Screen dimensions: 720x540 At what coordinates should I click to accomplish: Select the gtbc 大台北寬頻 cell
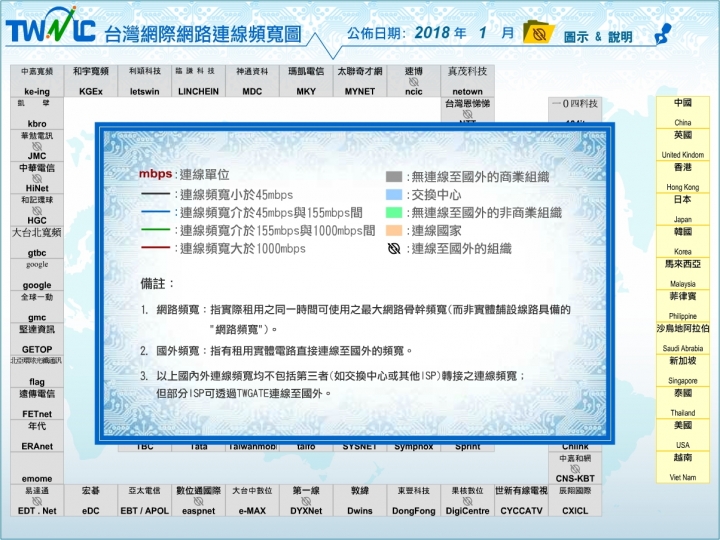37,242
